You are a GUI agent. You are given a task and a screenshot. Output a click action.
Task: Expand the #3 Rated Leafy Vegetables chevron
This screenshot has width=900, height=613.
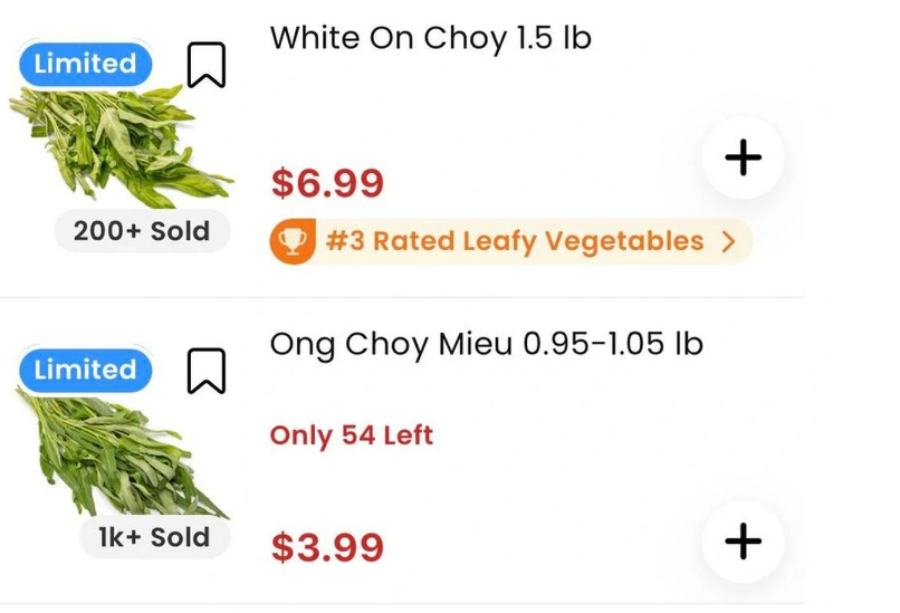729,241
